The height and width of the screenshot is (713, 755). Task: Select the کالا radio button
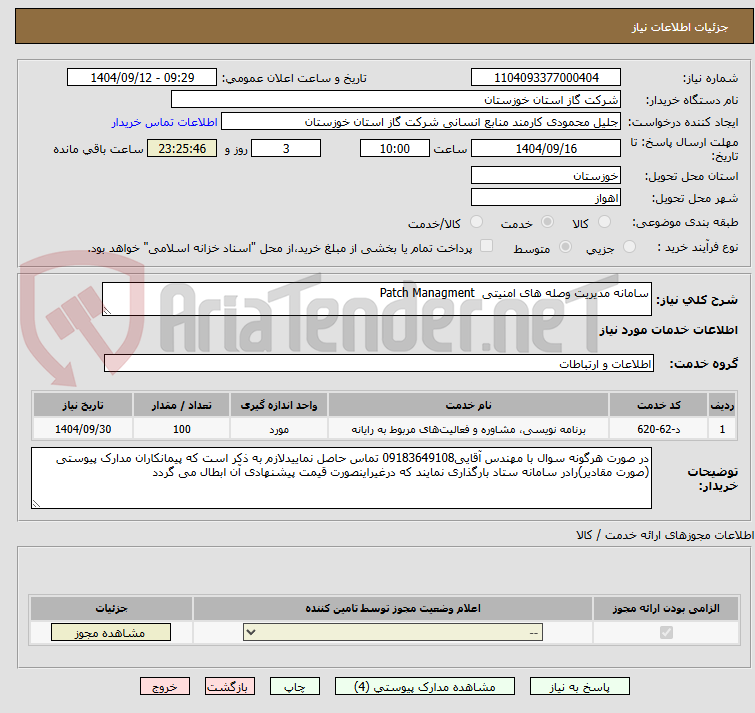(x=604, y=222)
